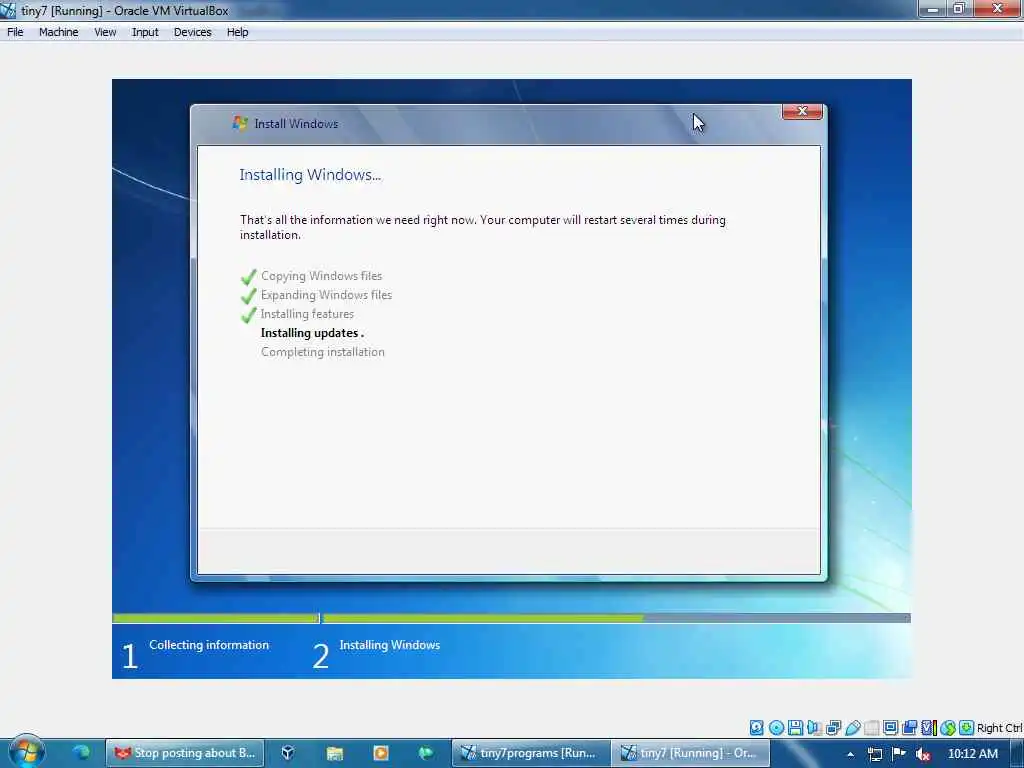Open the File Explorer taskbar icon
Viewport: 1024px width, 768px height.
point(334,753)
